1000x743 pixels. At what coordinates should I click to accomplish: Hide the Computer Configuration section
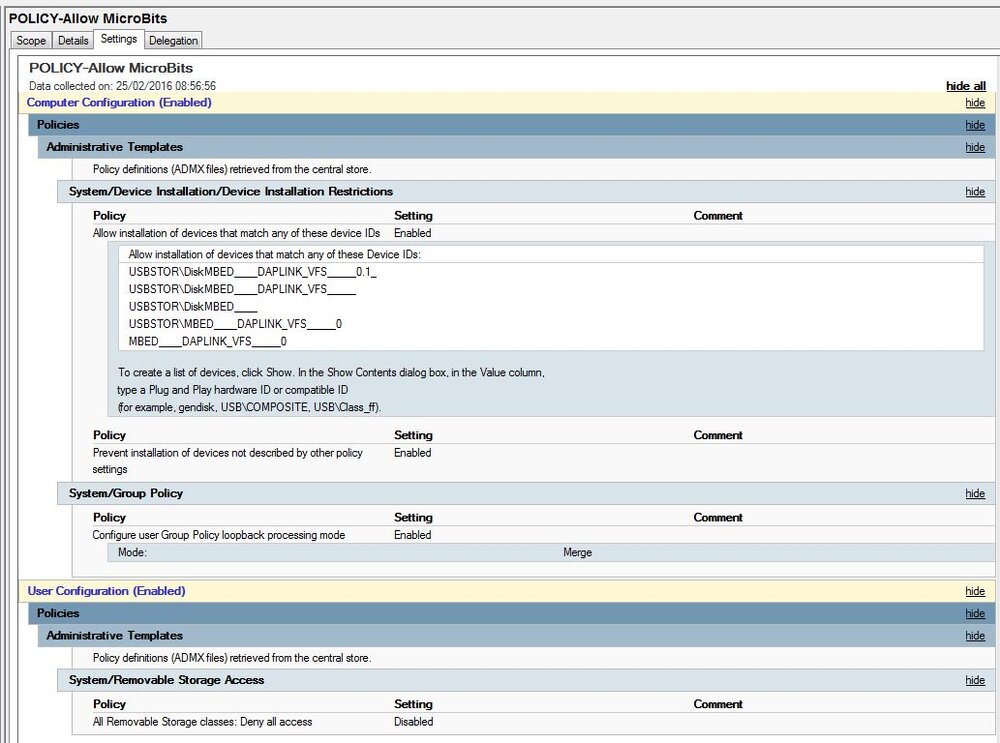tap(974, 103)
